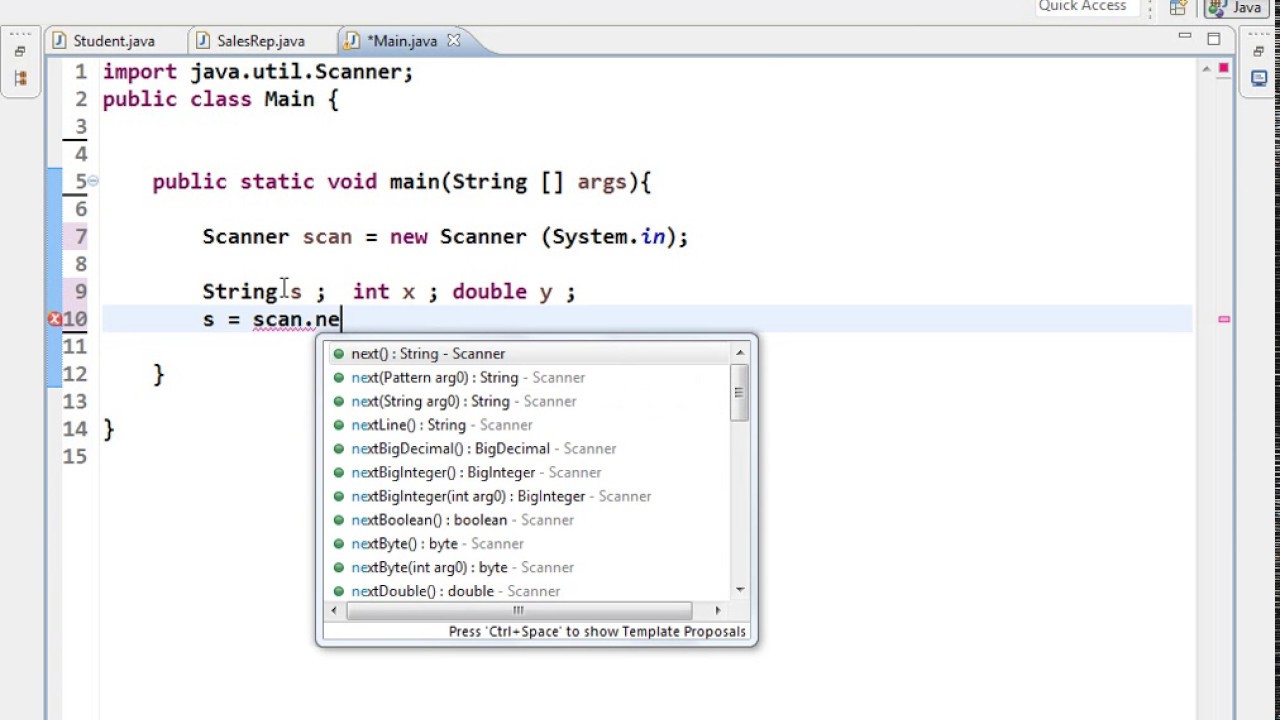
Task: Click the error marker on line 10
Action: [x=55, y=319]
